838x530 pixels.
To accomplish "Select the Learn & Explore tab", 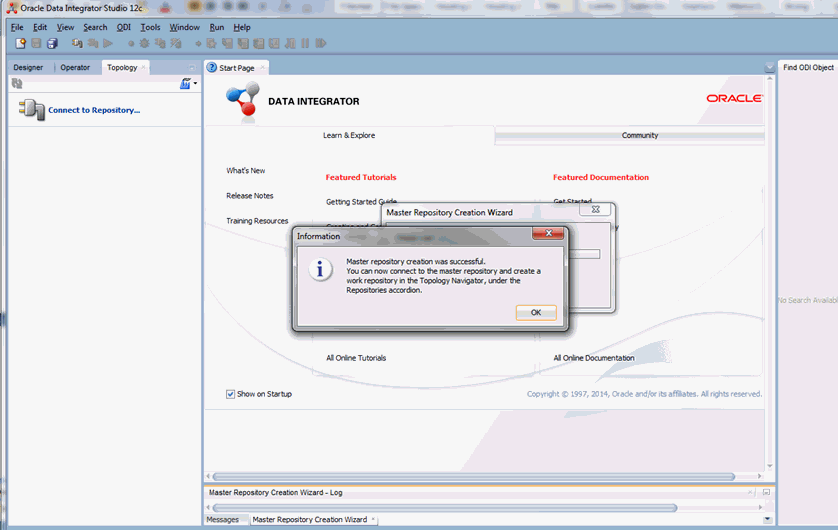I will 349,135.
